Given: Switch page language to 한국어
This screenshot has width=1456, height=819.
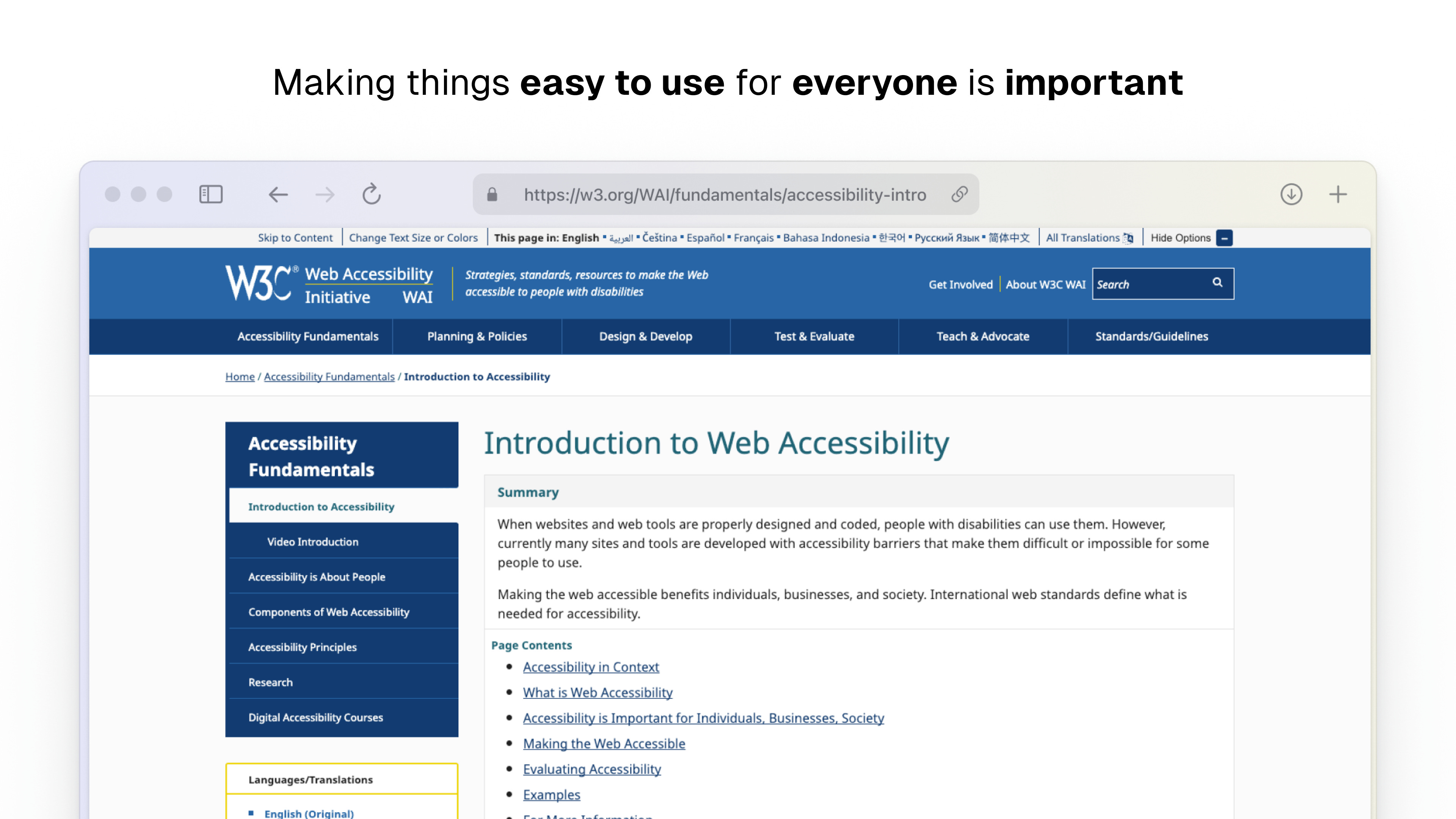Looking at the screenshot, I should pyautogui.click(x=892, y=238).
